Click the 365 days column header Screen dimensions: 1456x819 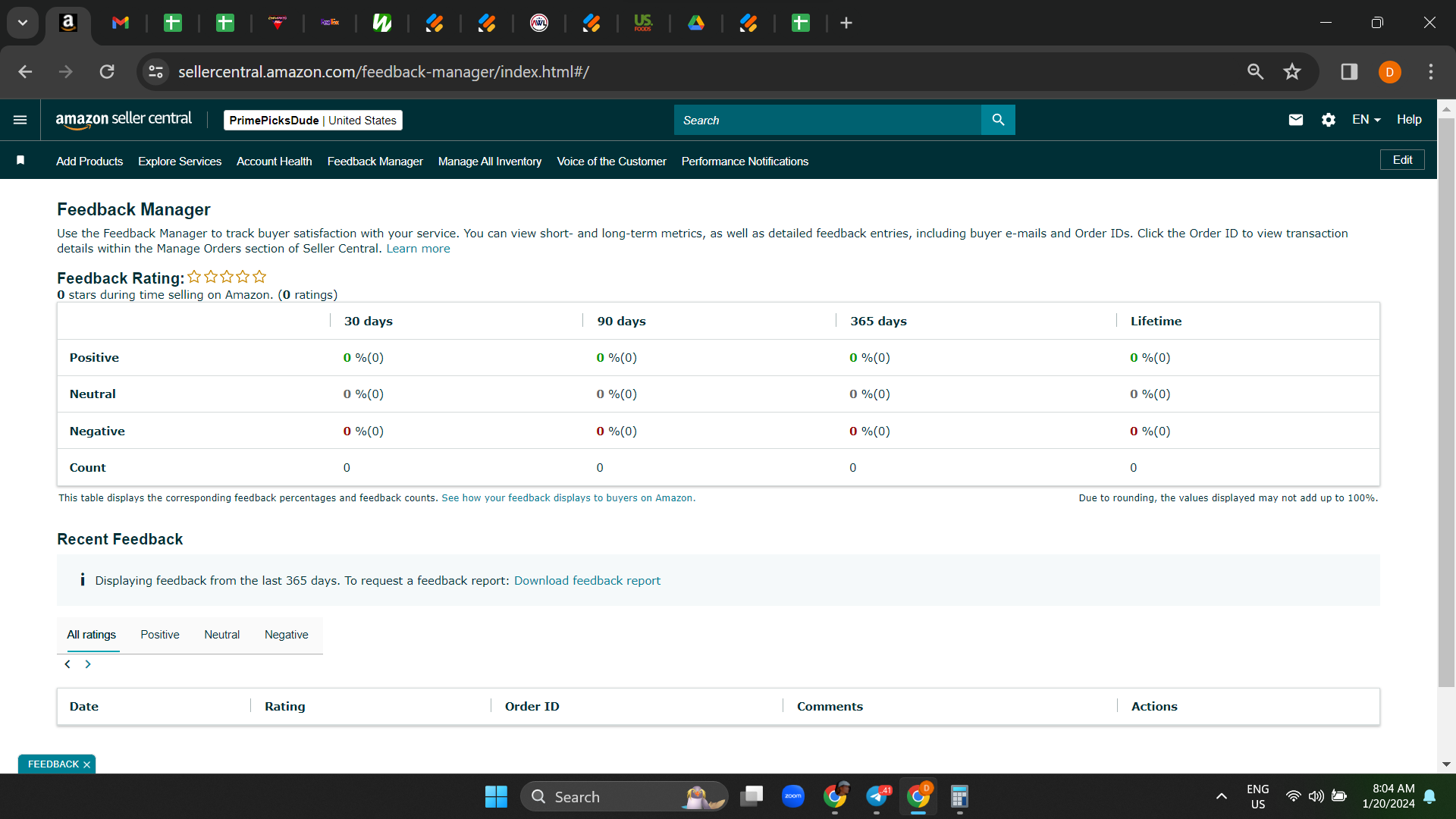tap(878, 322)
